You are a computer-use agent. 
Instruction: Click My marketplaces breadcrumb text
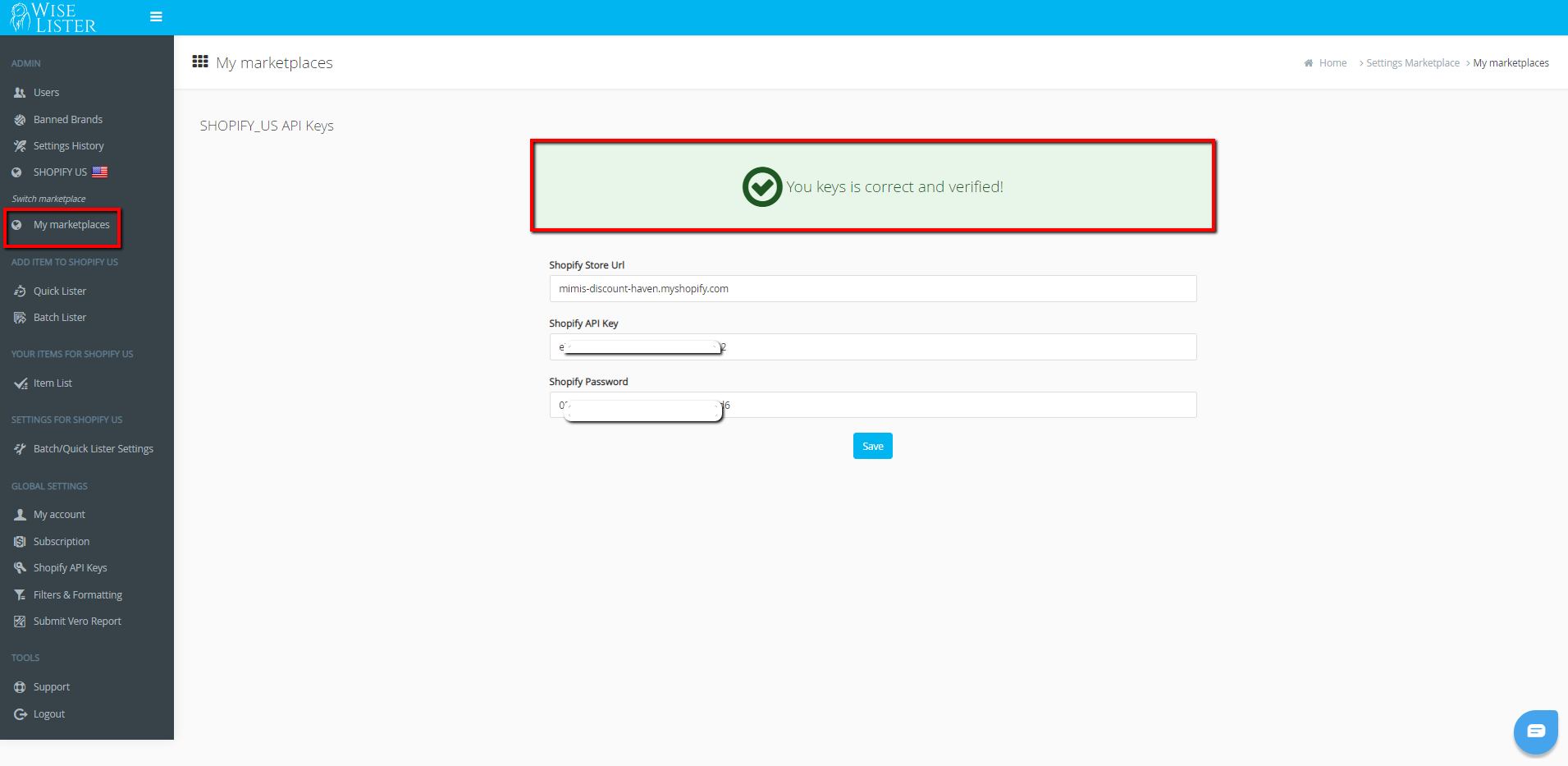[x=1511, y=63]
